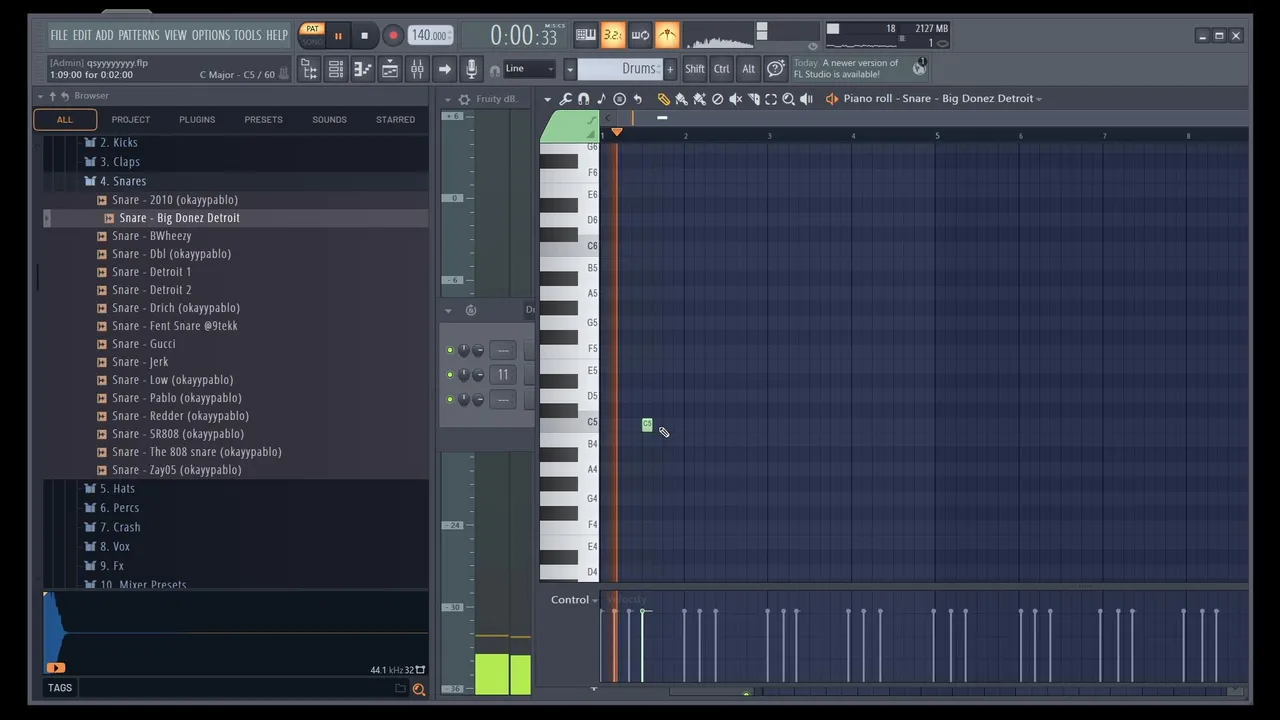1280x720 pixels.
Task: Select the Paint brush tool in piano roll
Action: pos(681,99)
